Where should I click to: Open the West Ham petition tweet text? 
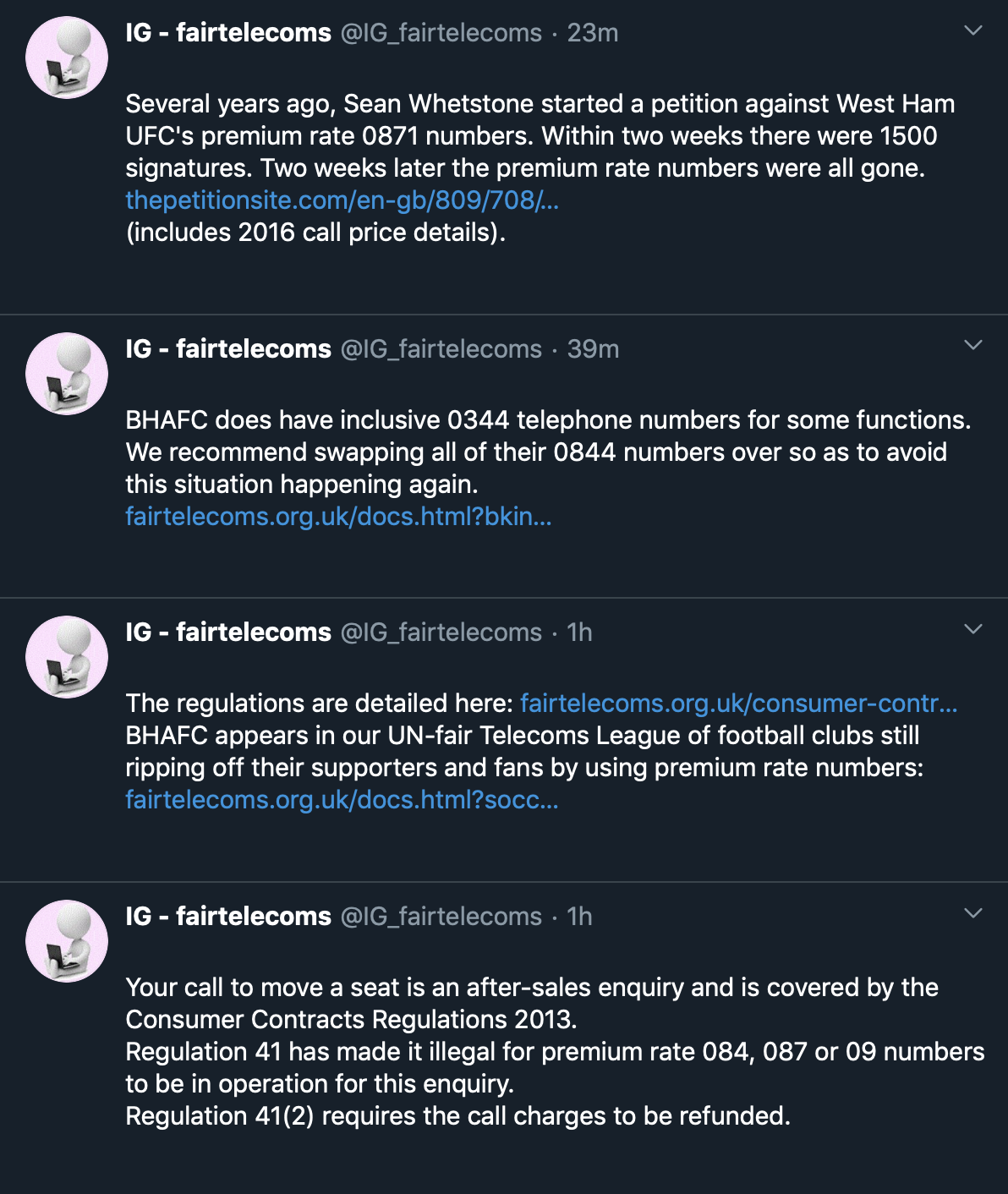point(540,168)
